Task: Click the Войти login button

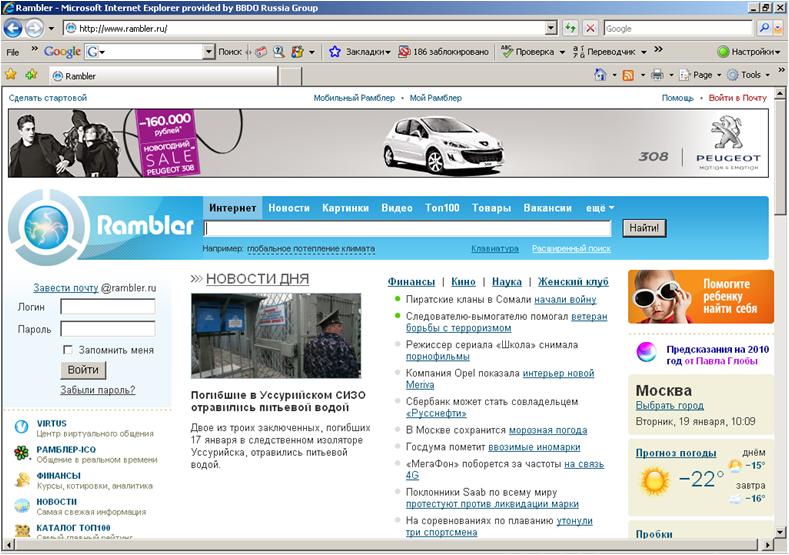Action: coord(83,370)
